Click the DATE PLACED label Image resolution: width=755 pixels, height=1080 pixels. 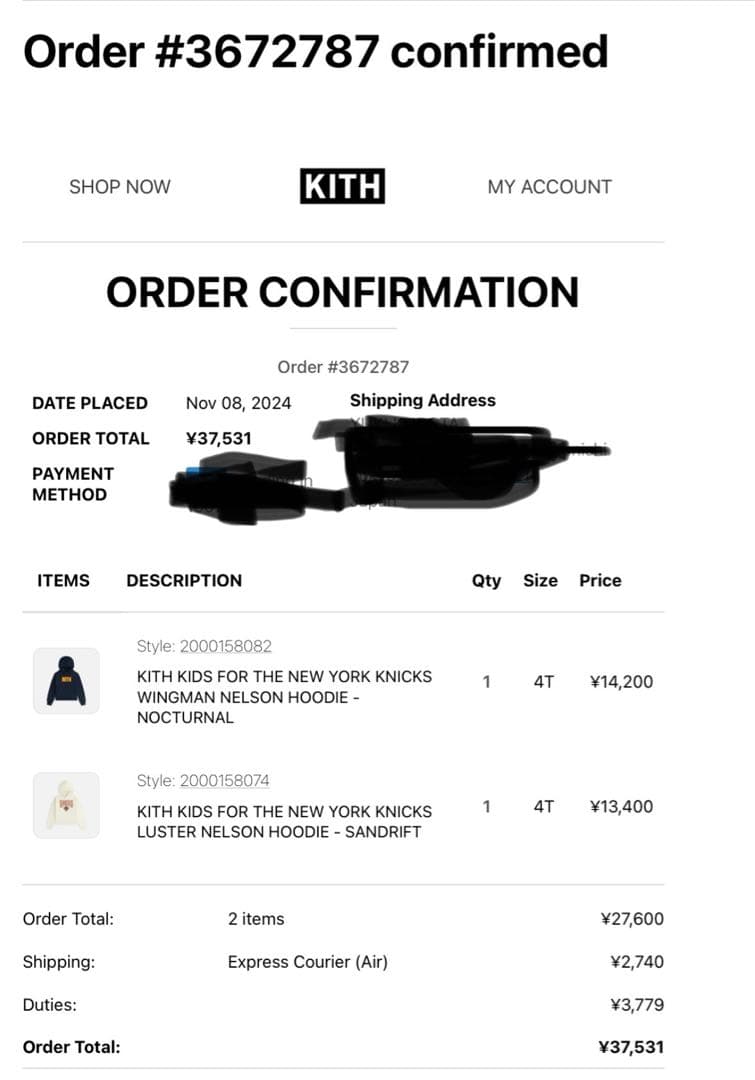pos(88,402)
